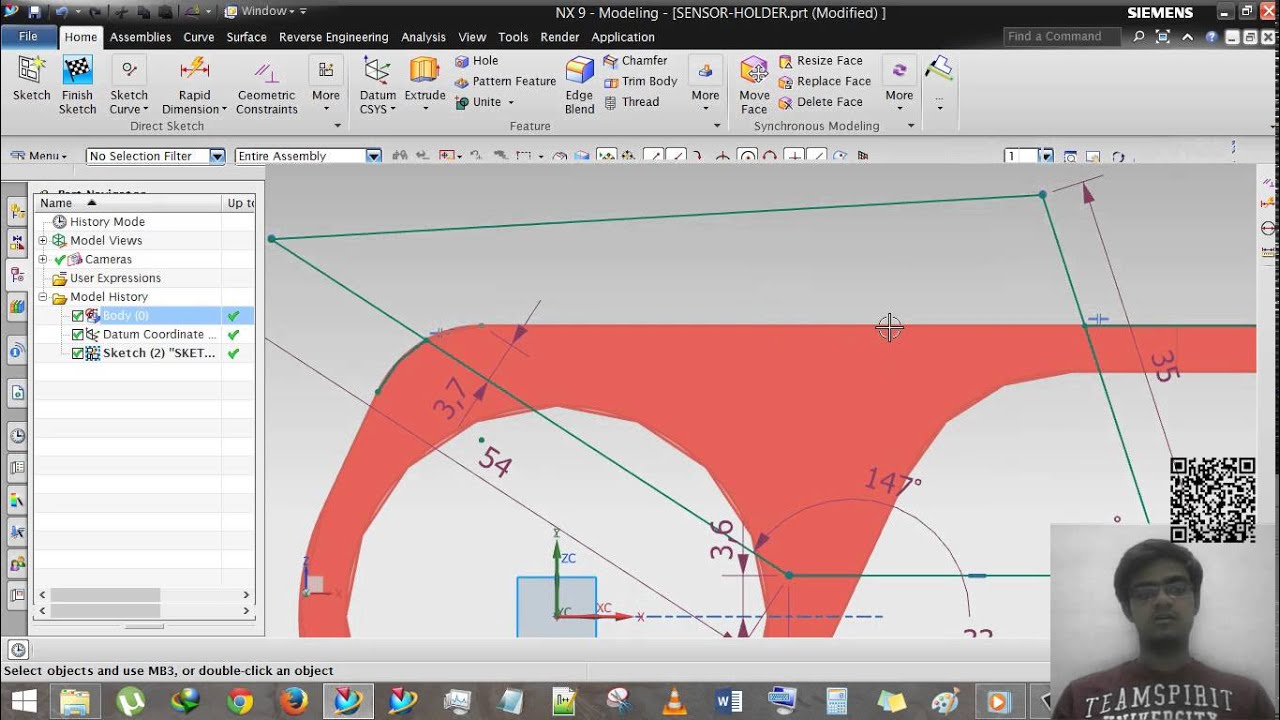Collapse the Model History node
The height and width of the screenshot is (720, 1280).
(43, 297)
